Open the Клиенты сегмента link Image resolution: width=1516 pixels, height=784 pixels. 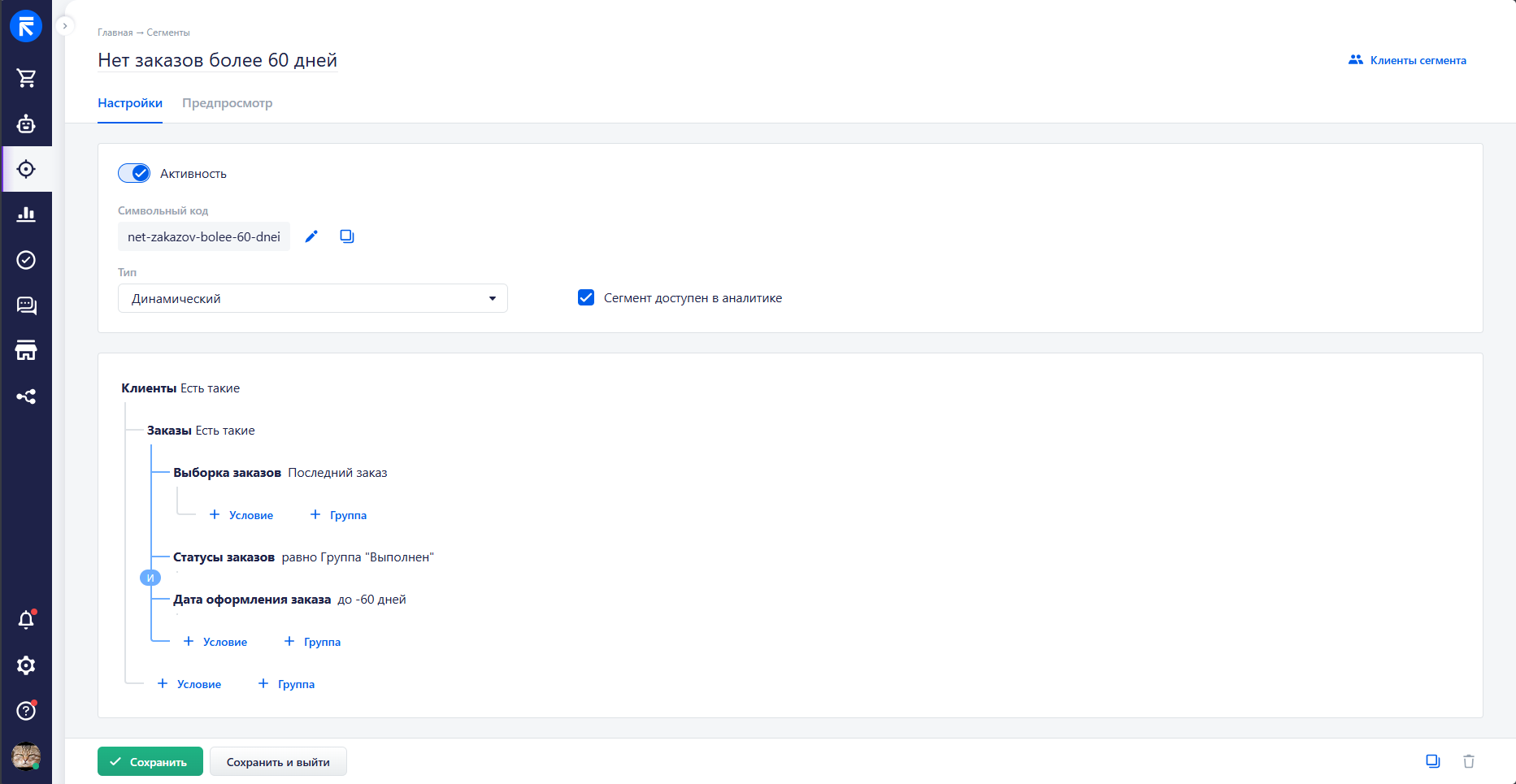(1407, 60)
